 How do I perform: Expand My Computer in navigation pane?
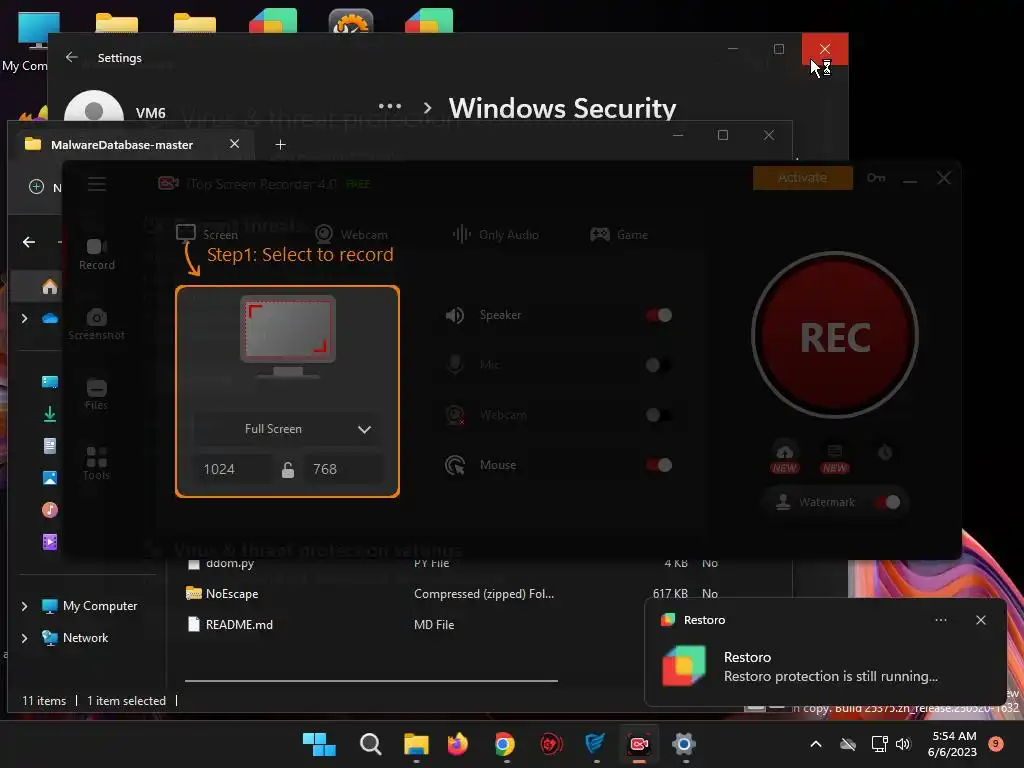click(x=24, y=606)
